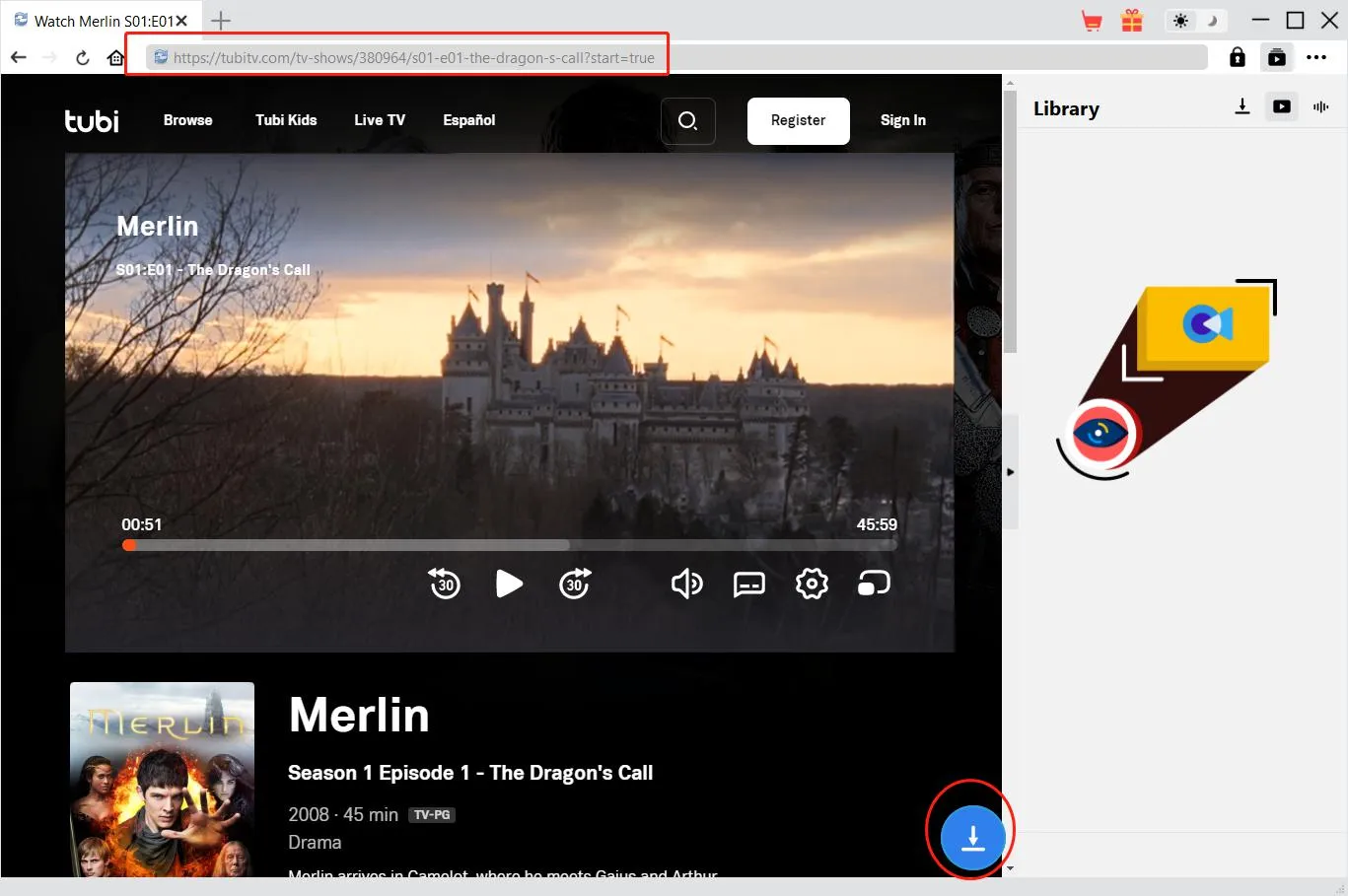This screenshot has height=896, width=1348.
Task: Switch to Library audio tab icon
Action: [1320, 106]
